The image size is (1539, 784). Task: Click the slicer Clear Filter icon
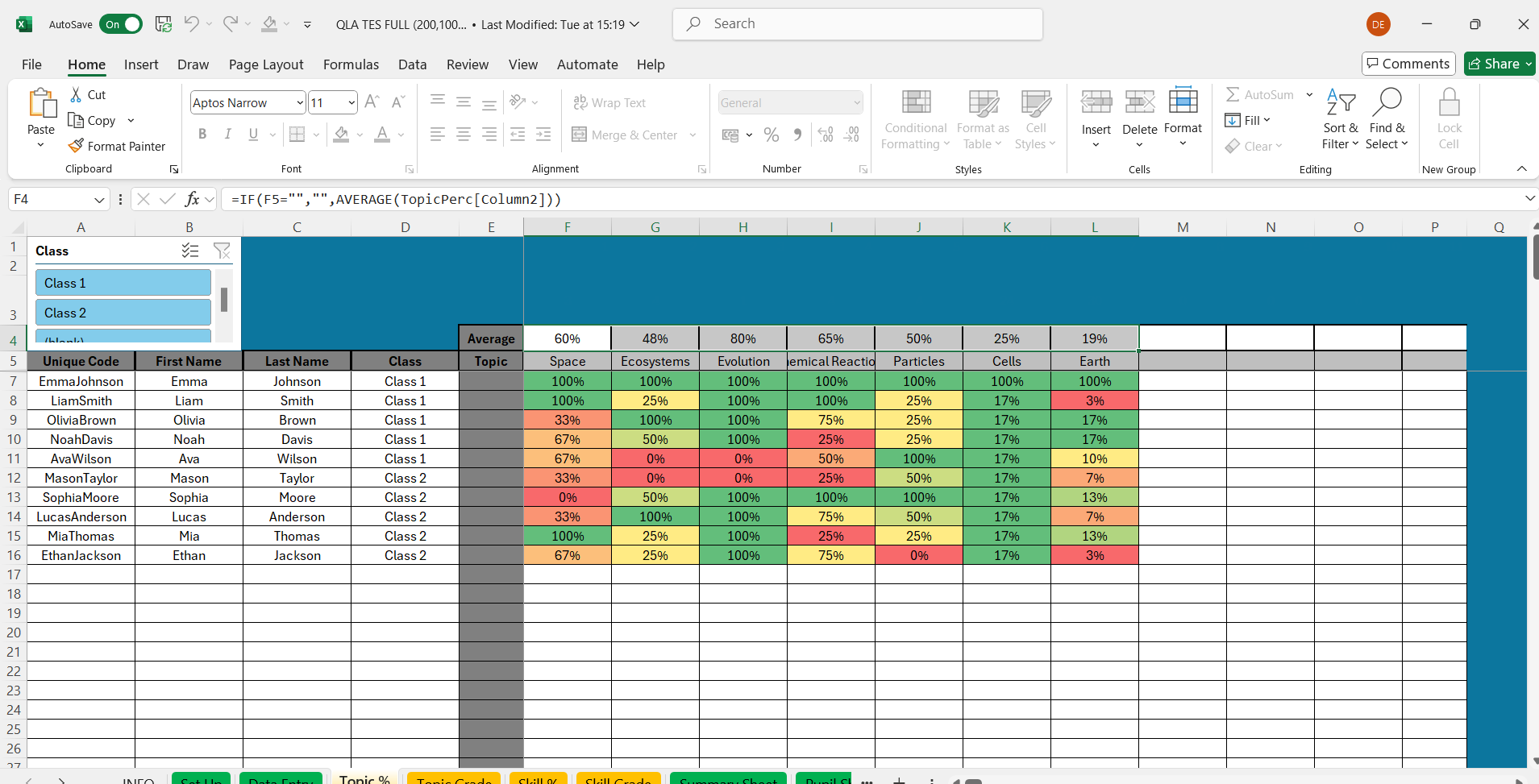(x=222, y=251)
